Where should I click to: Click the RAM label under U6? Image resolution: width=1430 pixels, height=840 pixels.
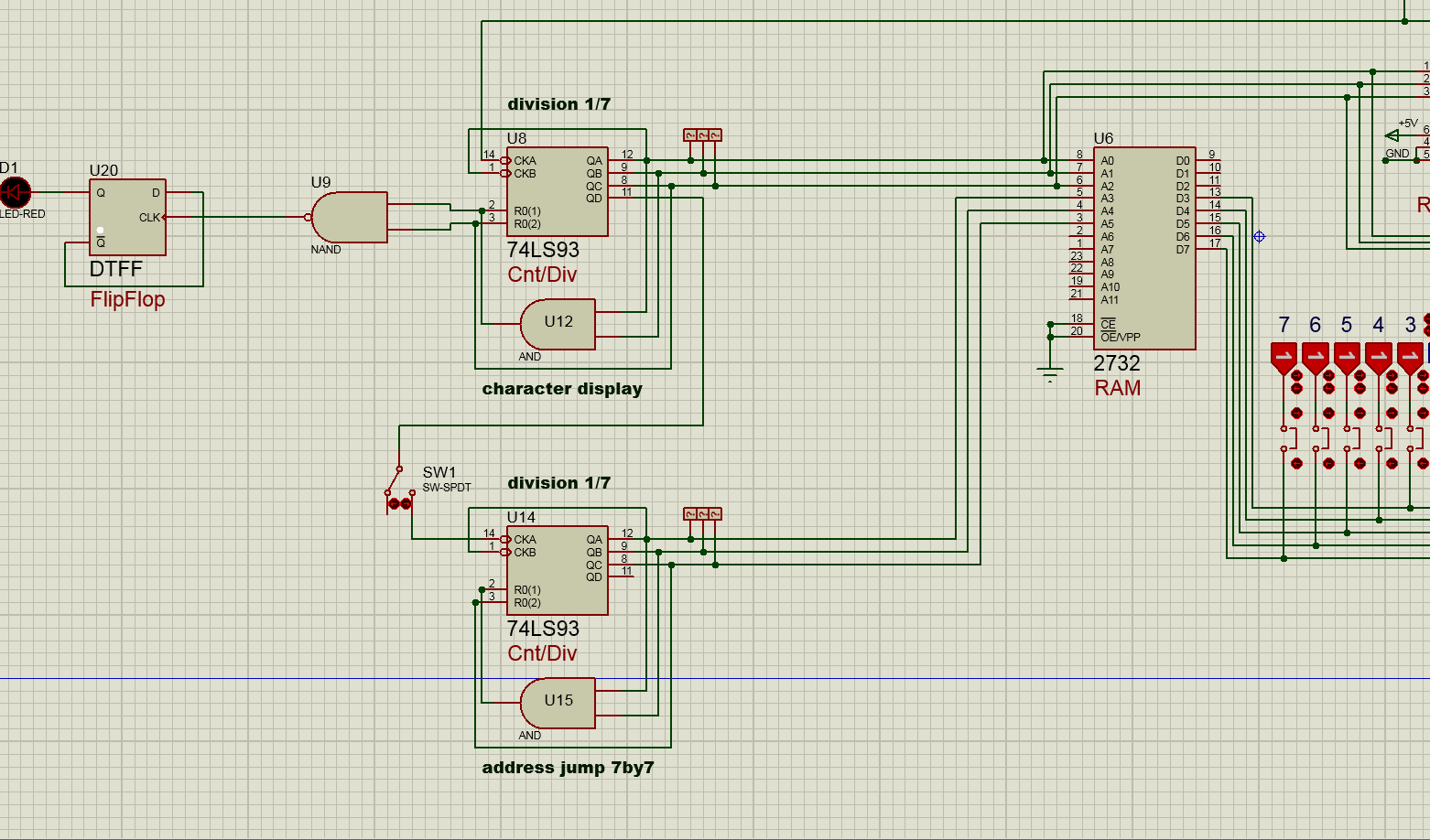pos(1118,388)
